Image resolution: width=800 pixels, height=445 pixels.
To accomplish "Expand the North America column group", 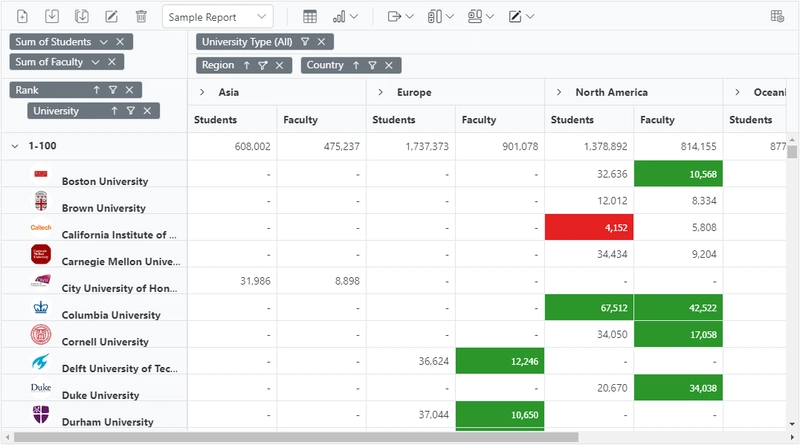I will click(559, 92).
